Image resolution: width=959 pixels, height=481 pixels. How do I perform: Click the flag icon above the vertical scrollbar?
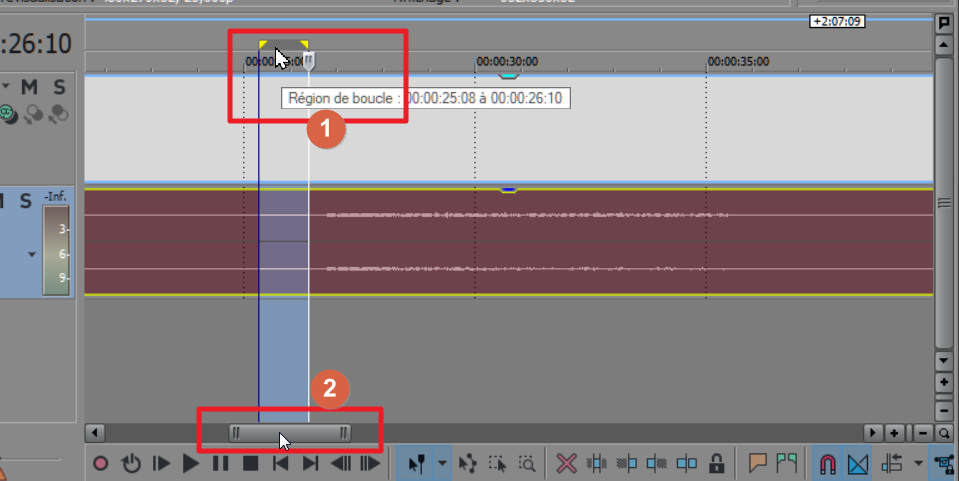click(x=944, y=23)
